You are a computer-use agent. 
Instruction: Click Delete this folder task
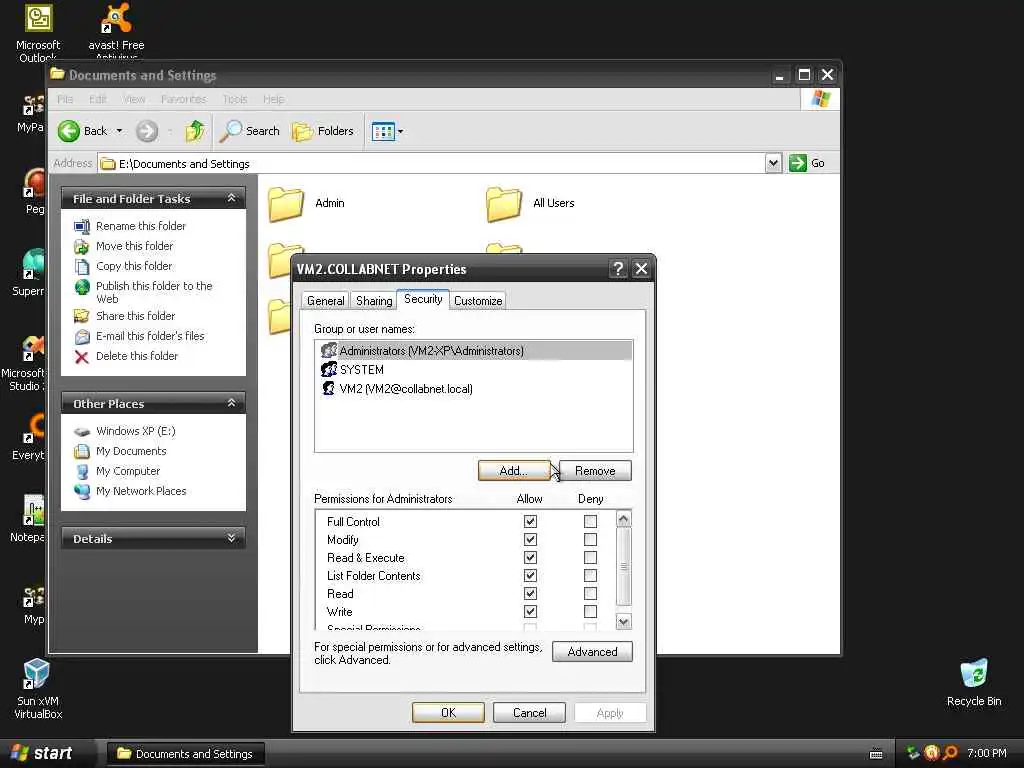[x=136, y=357]
